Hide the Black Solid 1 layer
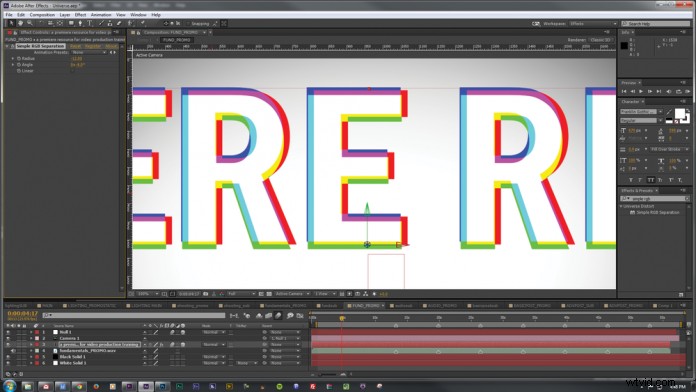 8,356
